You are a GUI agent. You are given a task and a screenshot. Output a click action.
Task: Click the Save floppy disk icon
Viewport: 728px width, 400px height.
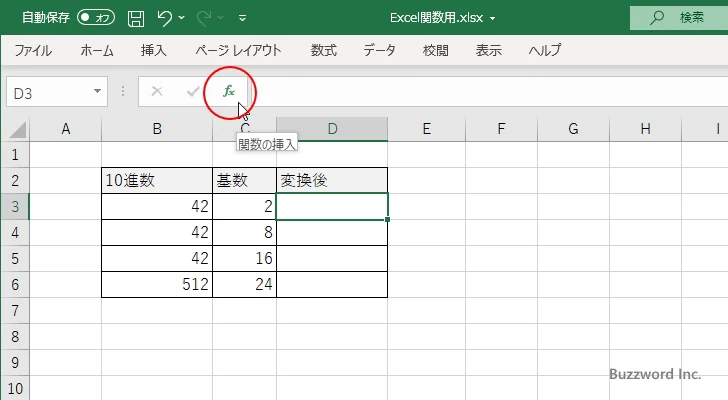(136, 18)
